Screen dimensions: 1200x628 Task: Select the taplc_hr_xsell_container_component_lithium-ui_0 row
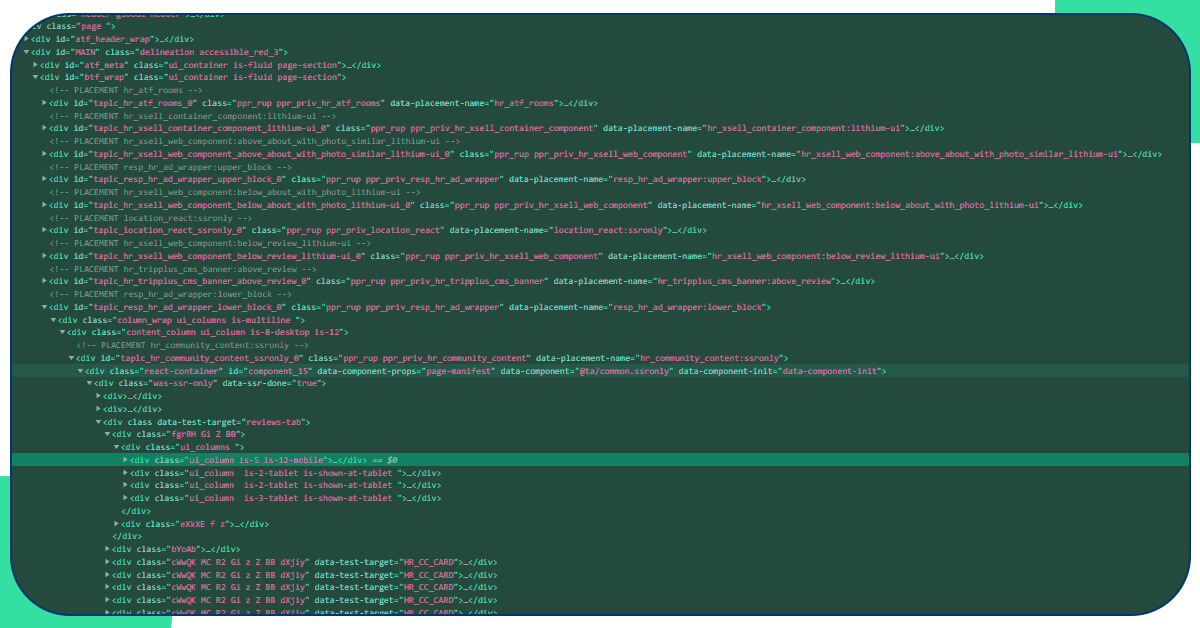point(497,128)
